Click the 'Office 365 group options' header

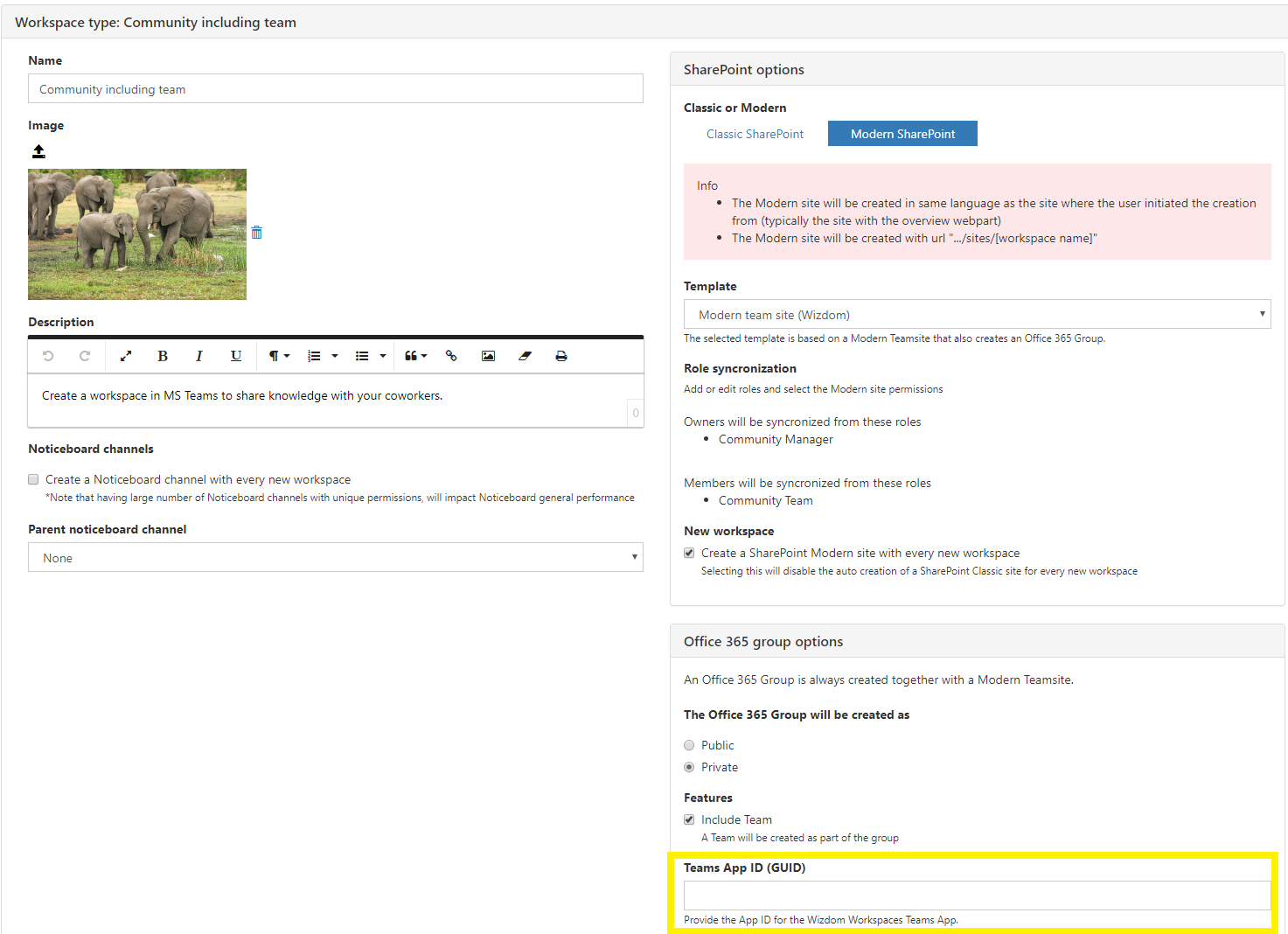pos(978,641)
